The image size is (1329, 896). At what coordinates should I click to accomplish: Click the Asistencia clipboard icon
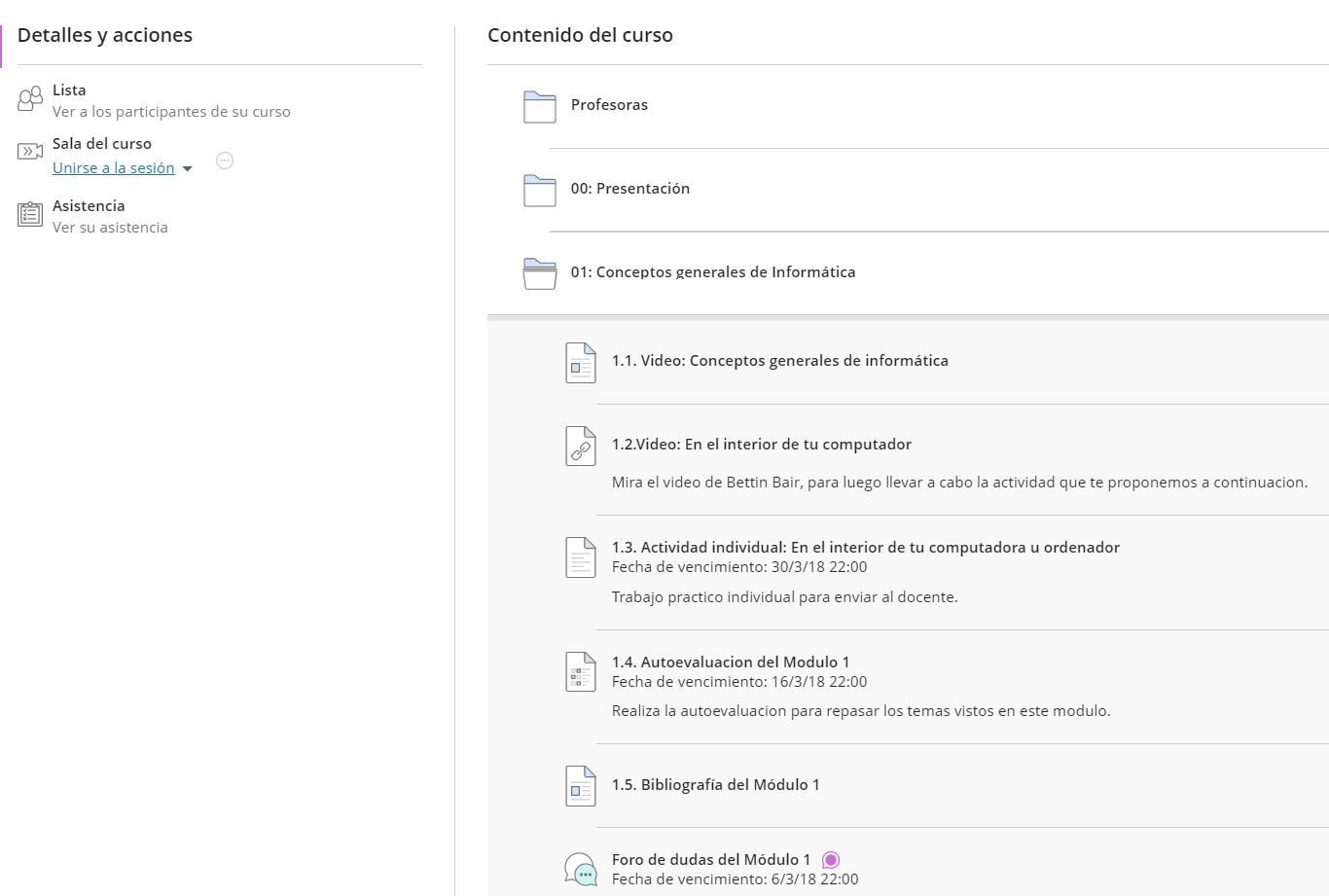[30, 214]
